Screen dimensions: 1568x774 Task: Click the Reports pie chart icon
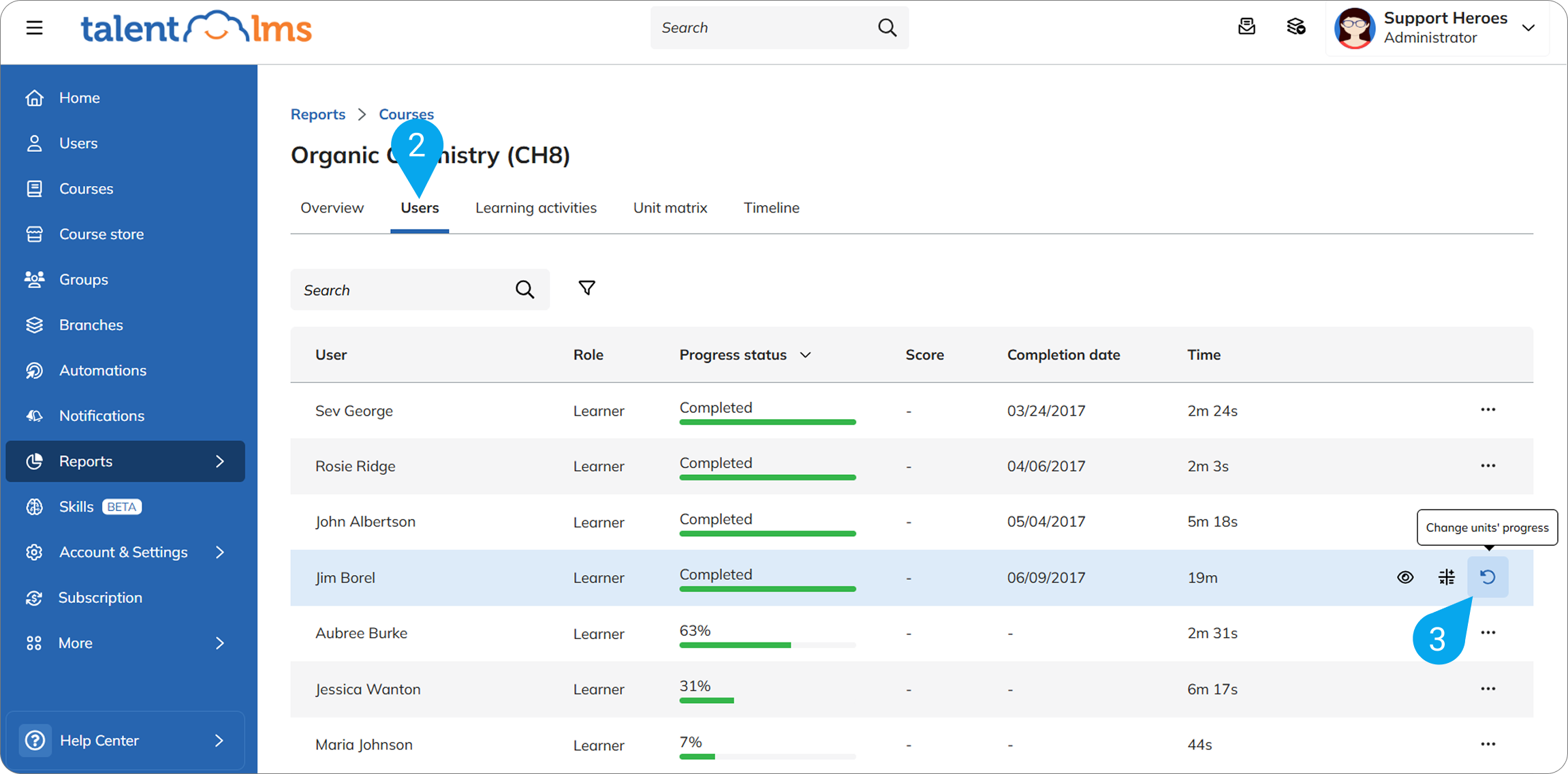34,461
